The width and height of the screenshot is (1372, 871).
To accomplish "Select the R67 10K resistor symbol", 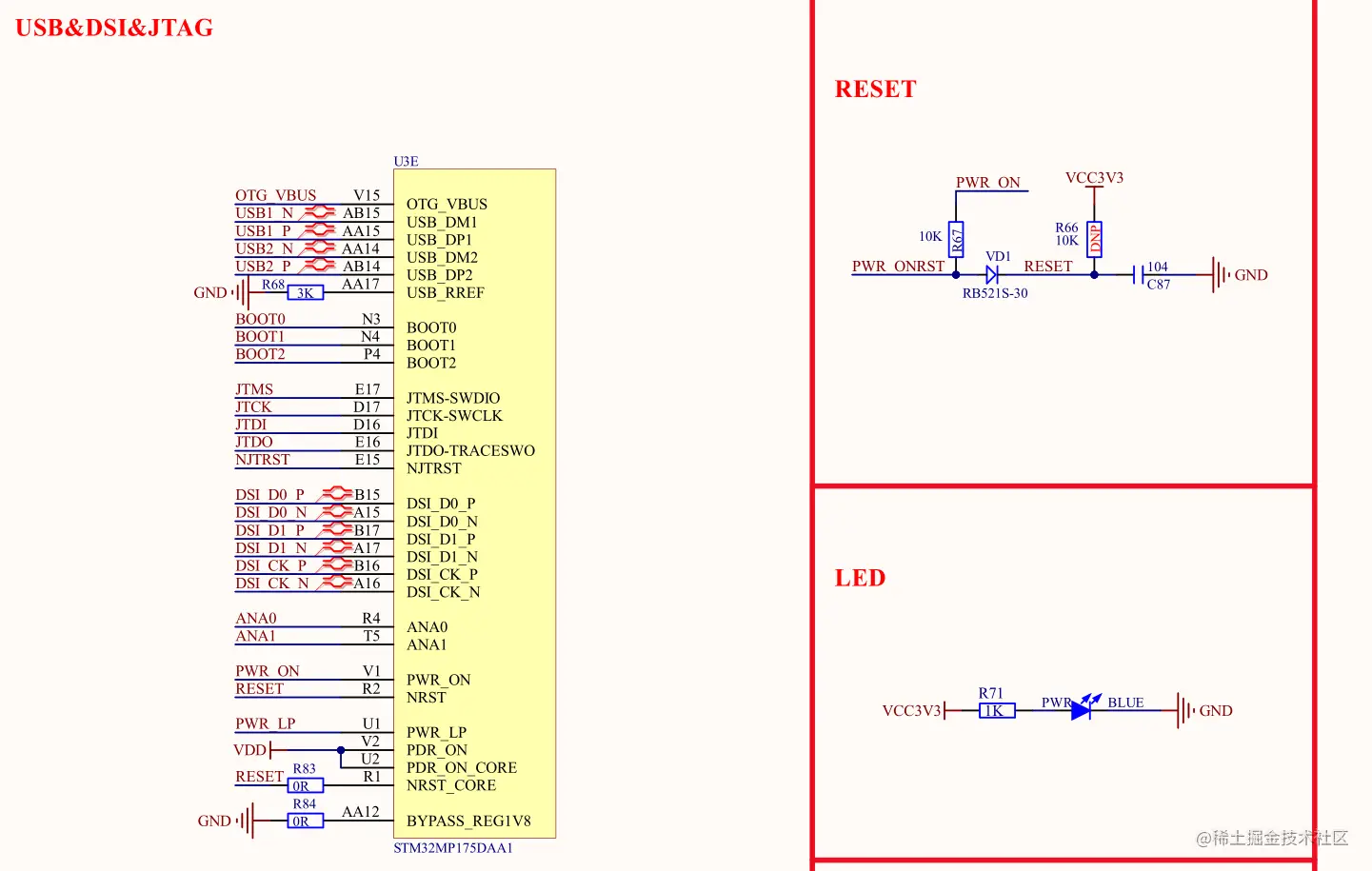I will pos(956,239).
